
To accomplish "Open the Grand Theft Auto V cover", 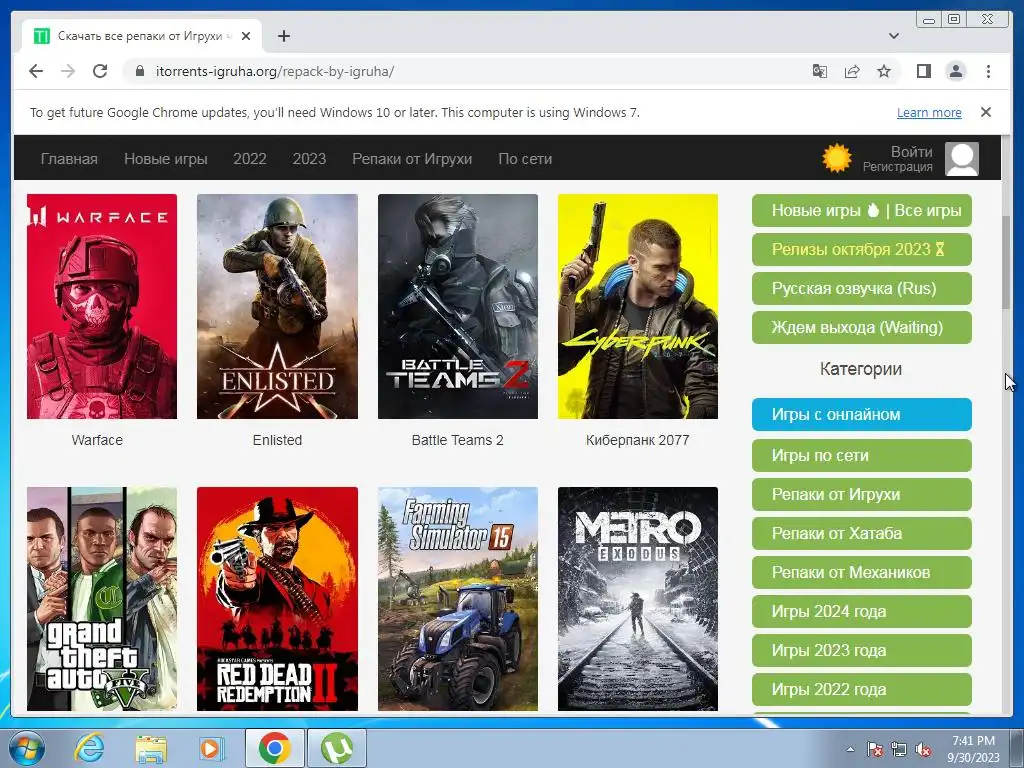I will 102,599.
